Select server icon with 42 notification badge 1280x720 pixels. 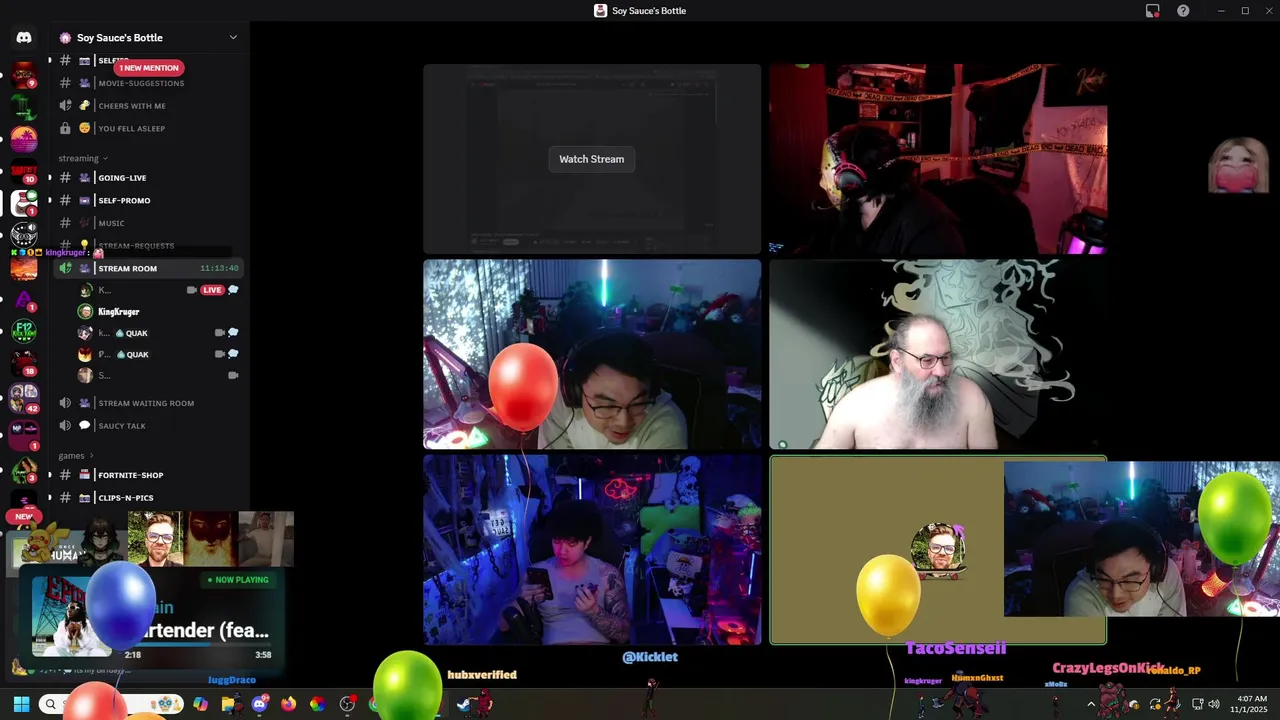[24, 397]
